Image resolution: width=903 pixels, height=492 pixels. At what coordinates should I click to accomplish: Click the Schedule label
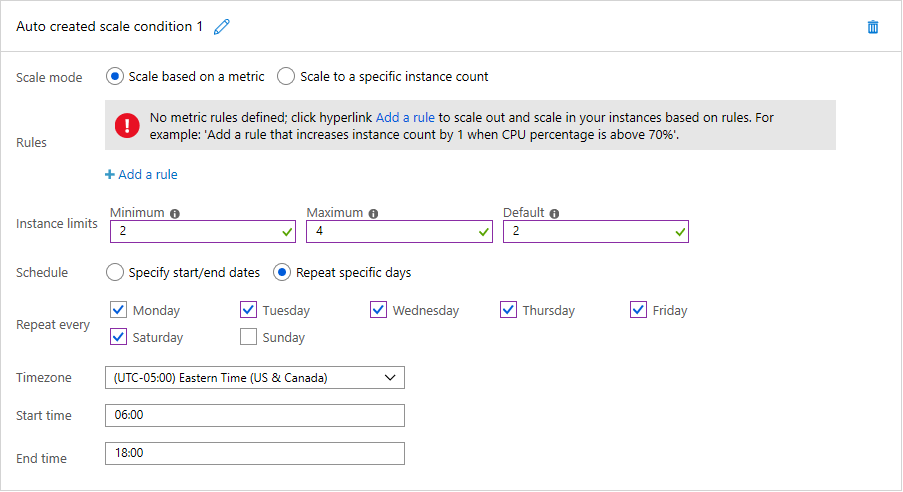[42, 273]
